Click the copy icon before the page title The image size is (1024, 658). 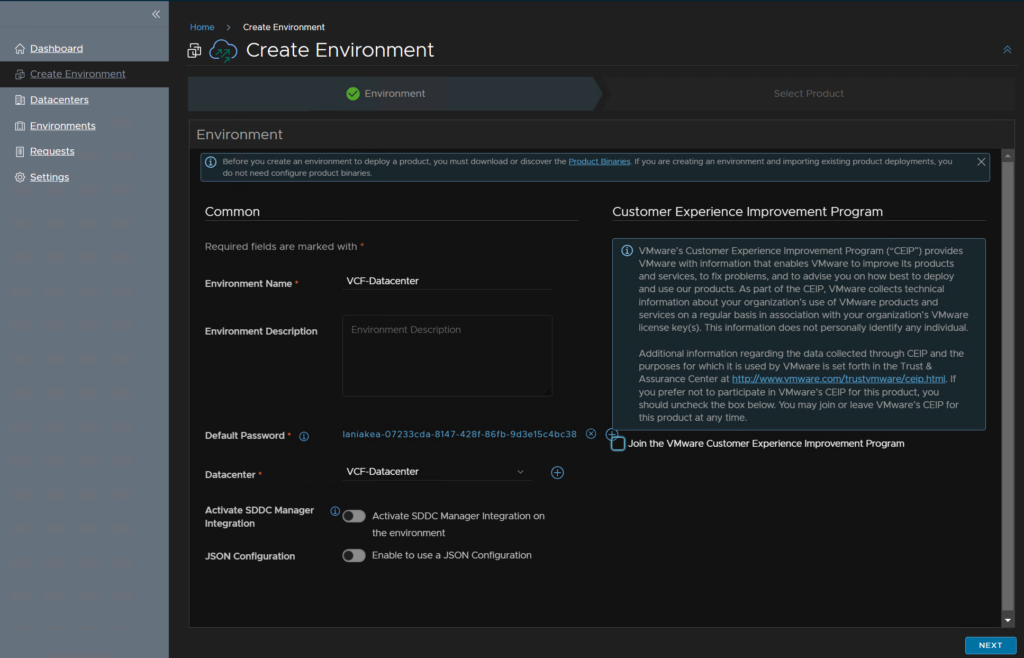click(x=194, y=50)
